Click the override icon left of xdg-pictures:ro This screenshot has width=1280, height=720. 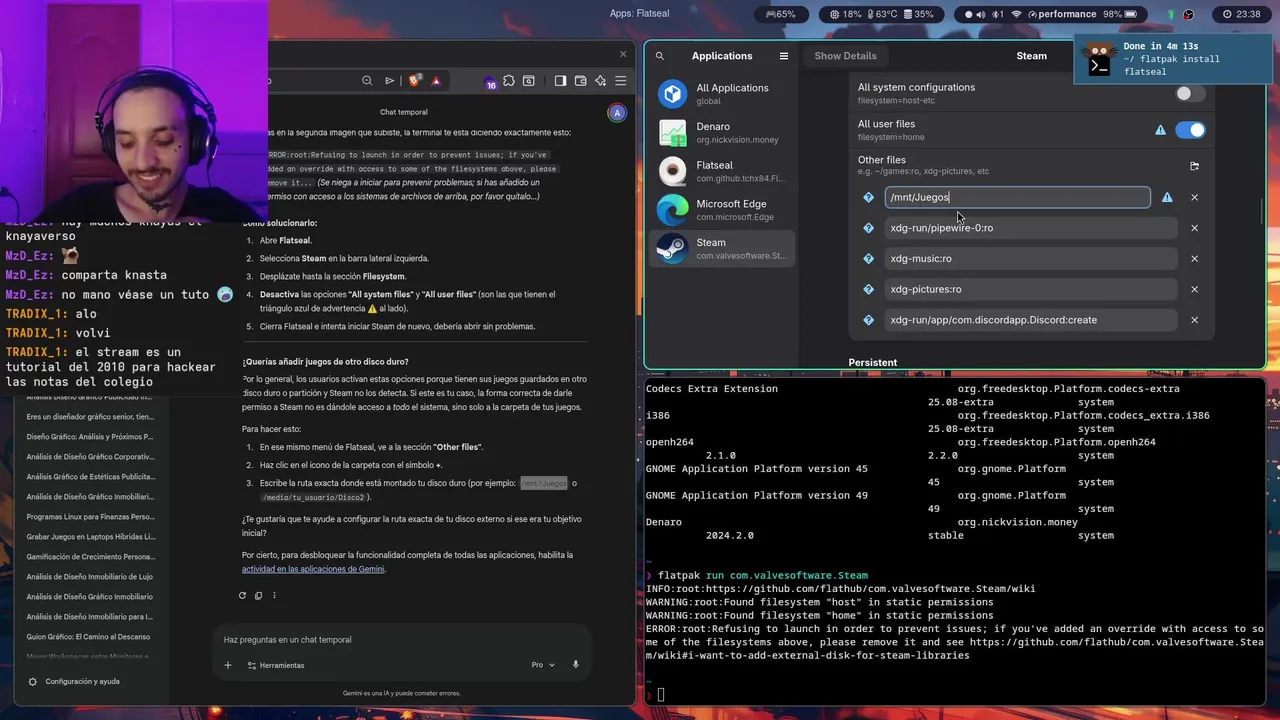point(869,289)
